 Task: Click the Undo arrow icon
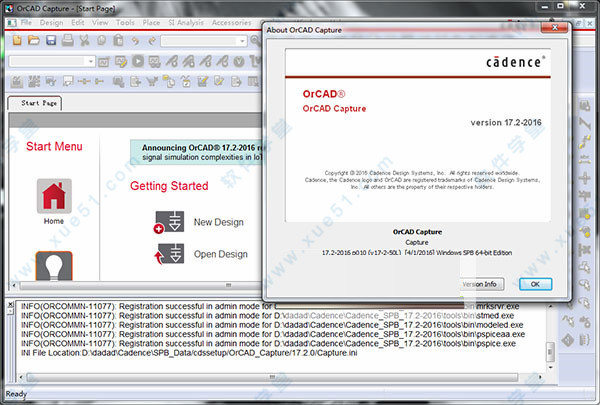click(x=135, y=41)
